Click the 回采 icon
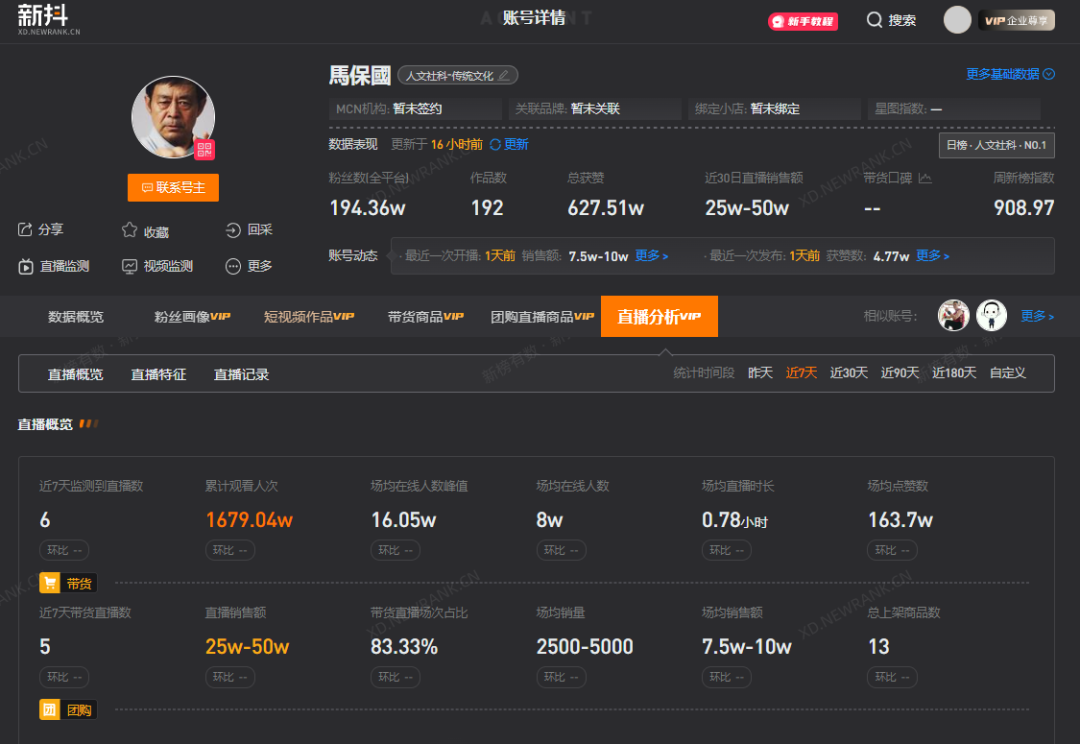 [x=233, y=230]
